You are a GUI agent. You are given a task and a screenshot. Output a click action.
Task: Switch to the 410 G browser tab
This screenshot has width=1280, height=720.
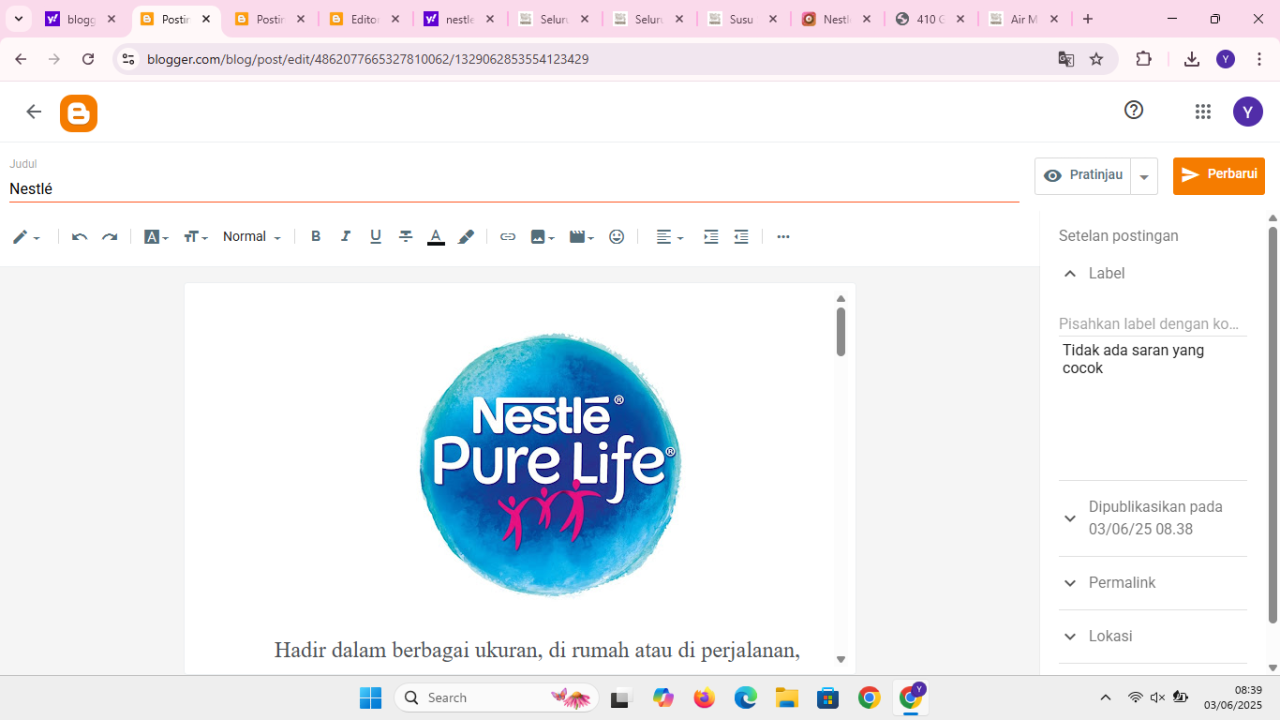tap(932, 19)
